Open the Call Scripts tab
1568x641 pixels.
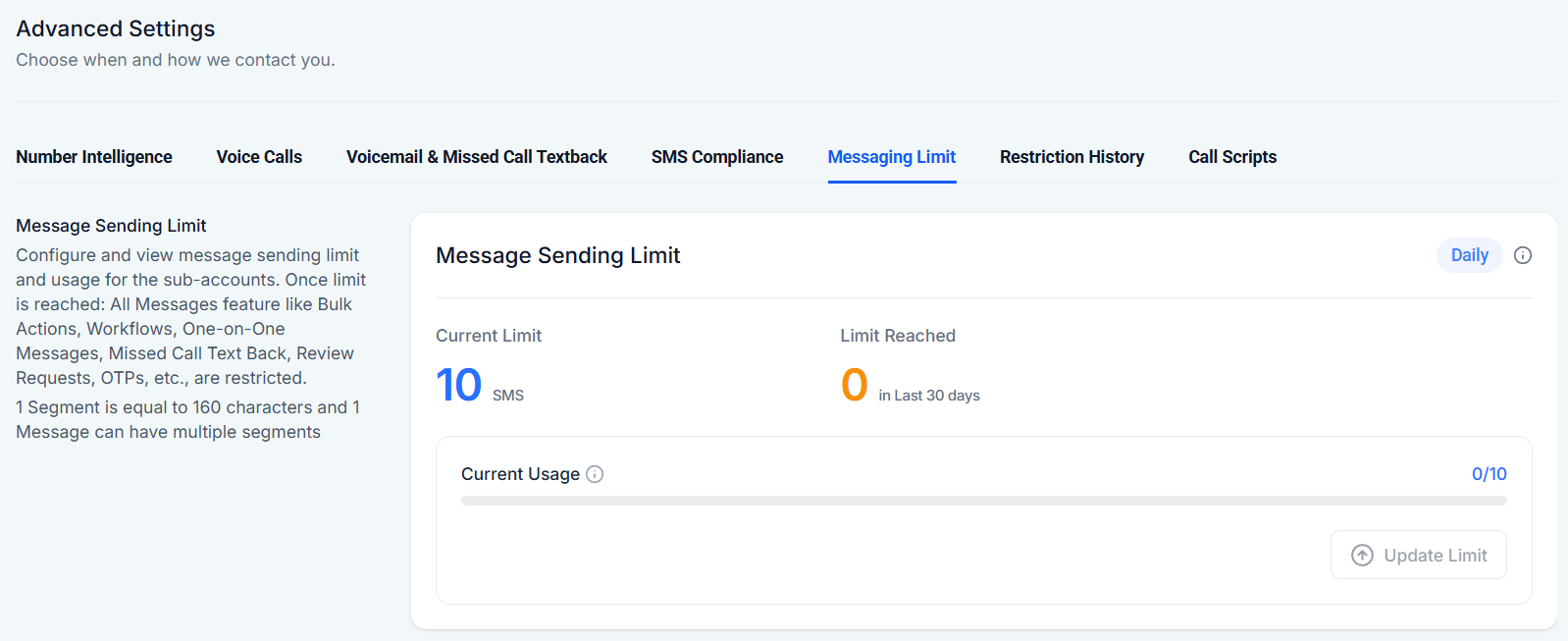1232,157
